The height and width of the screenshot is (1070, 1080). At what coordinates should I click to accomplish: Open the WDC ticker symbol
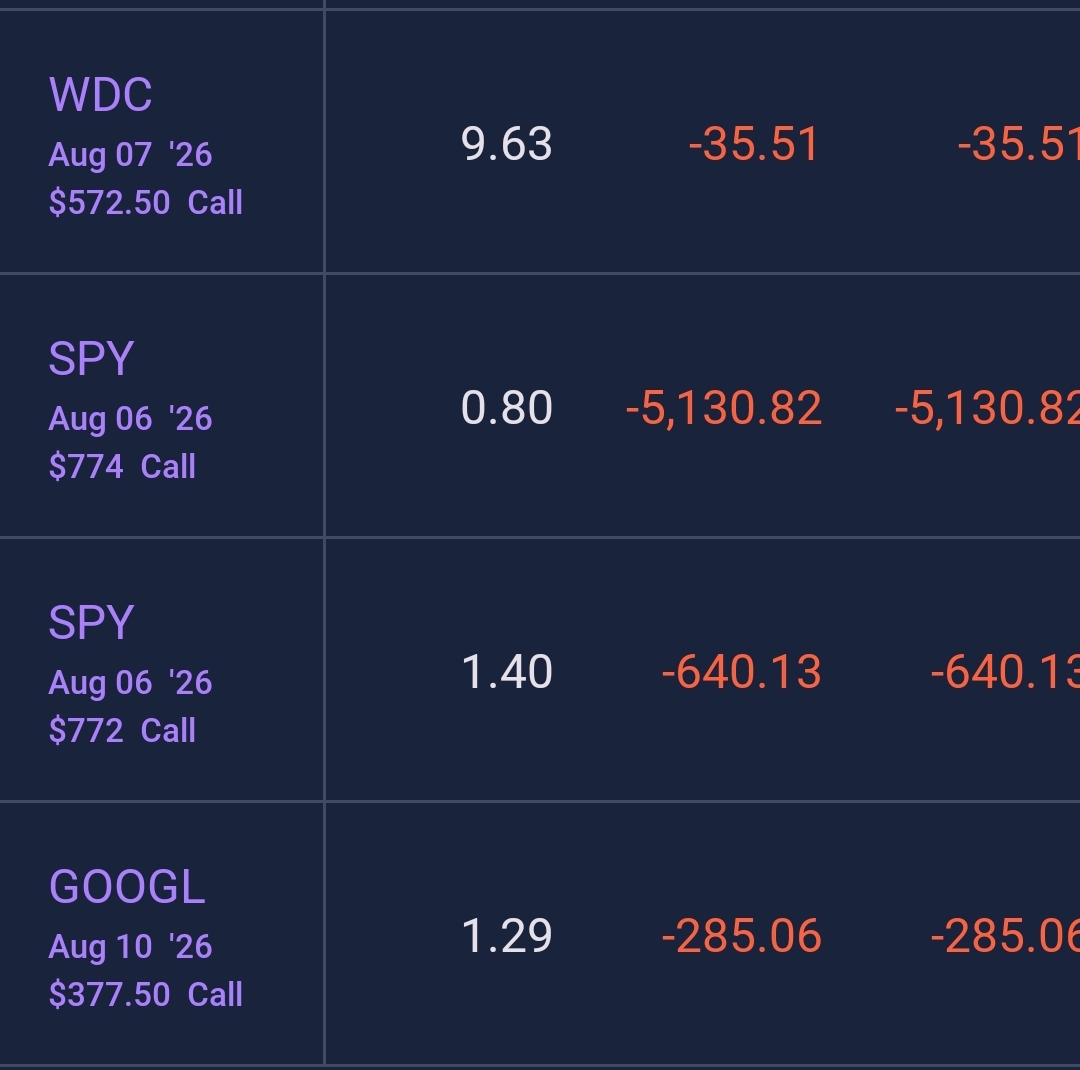click(101, 94)
